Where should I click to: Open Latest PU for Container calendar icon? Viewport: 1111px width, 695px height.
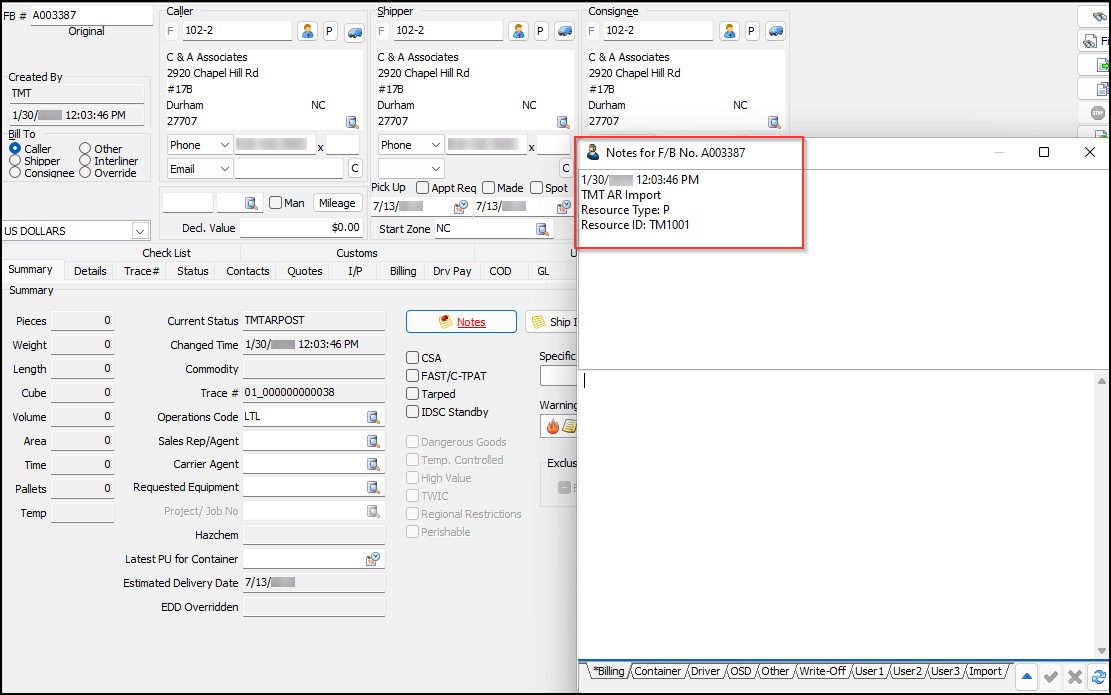point(373,559)
